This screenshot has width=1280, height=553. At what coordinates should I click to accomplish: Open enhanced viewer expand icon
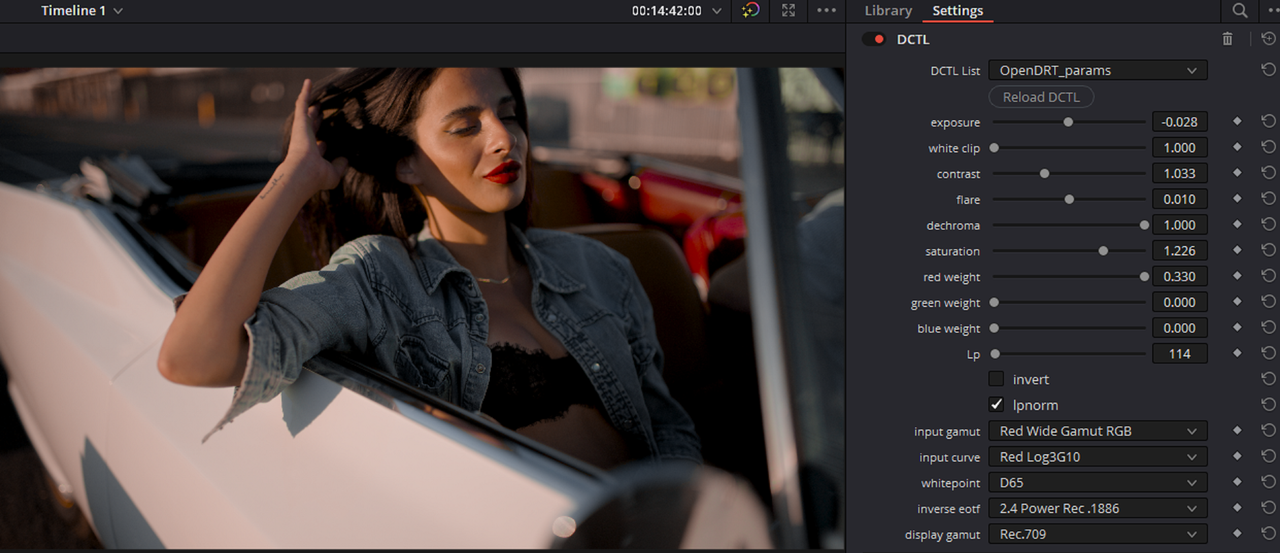pos(789,11)
